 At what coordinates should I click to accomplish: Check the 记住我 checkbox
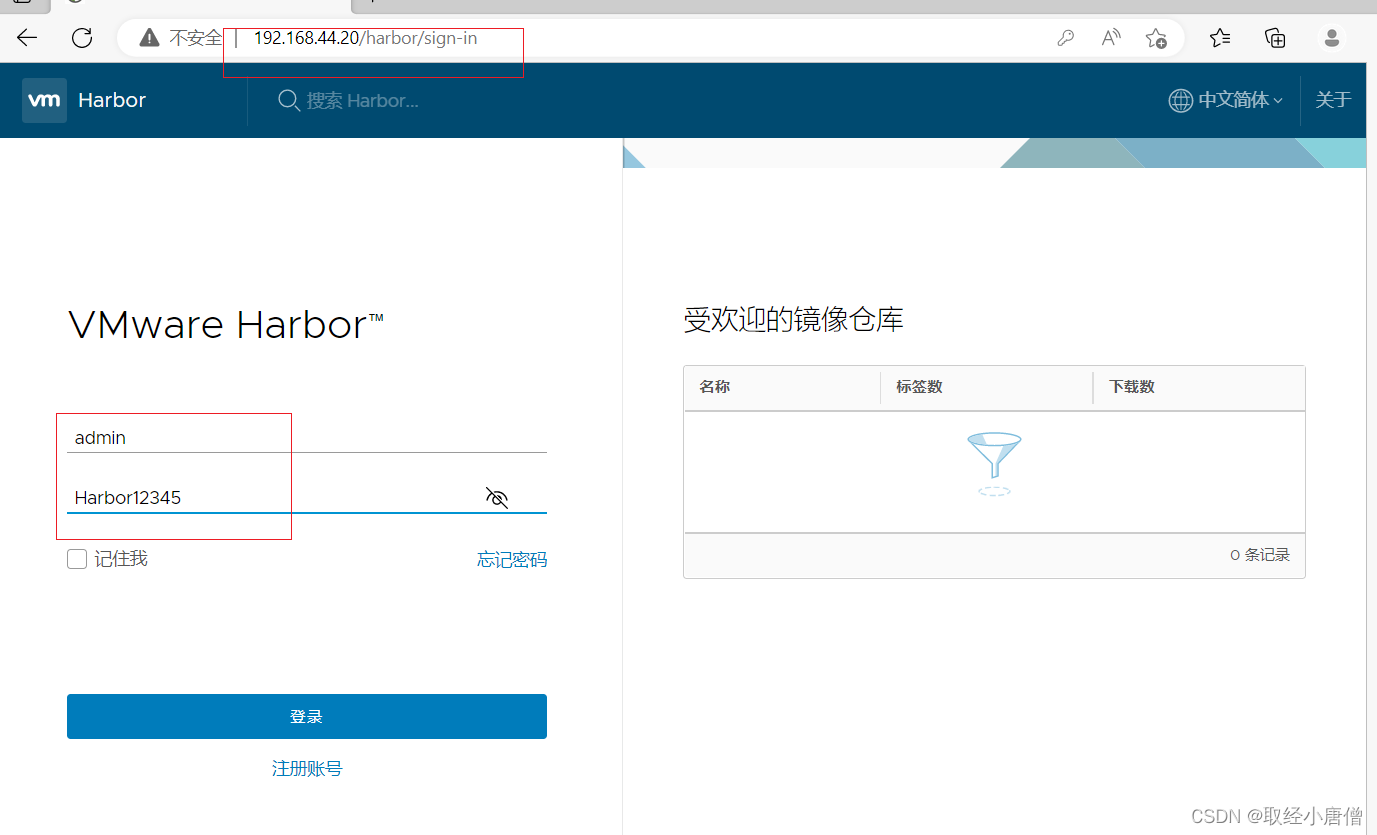coord(77,559)
